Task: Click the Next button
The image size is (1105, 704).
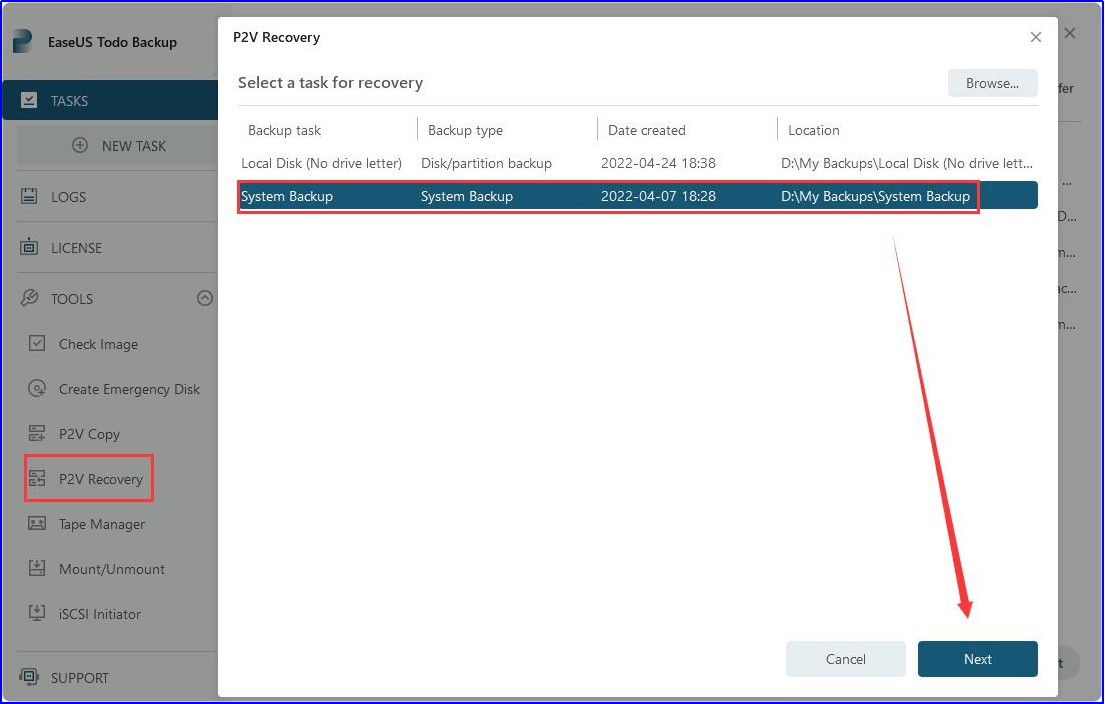Action: [x=977, y=659]
